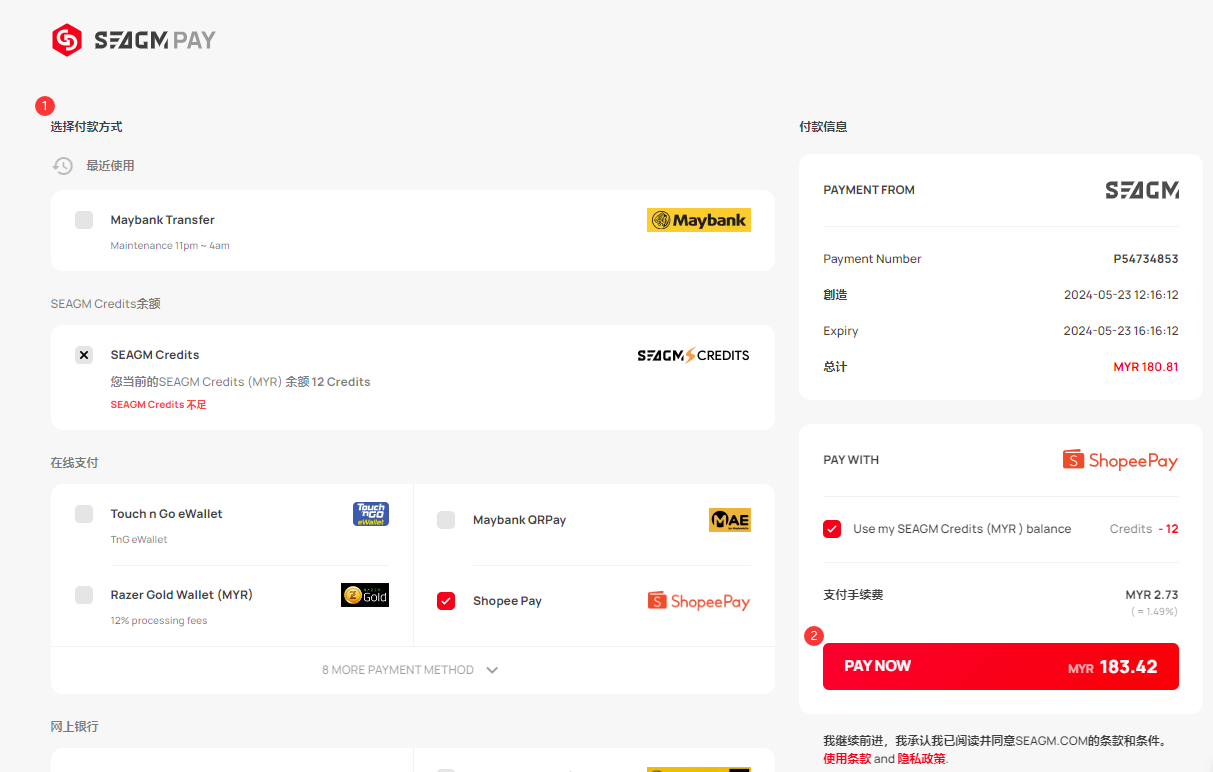Viewport: 1213px width, 772px height.
Task: Click the SEAGM Pay logo
Action: (x=134, y=40)
